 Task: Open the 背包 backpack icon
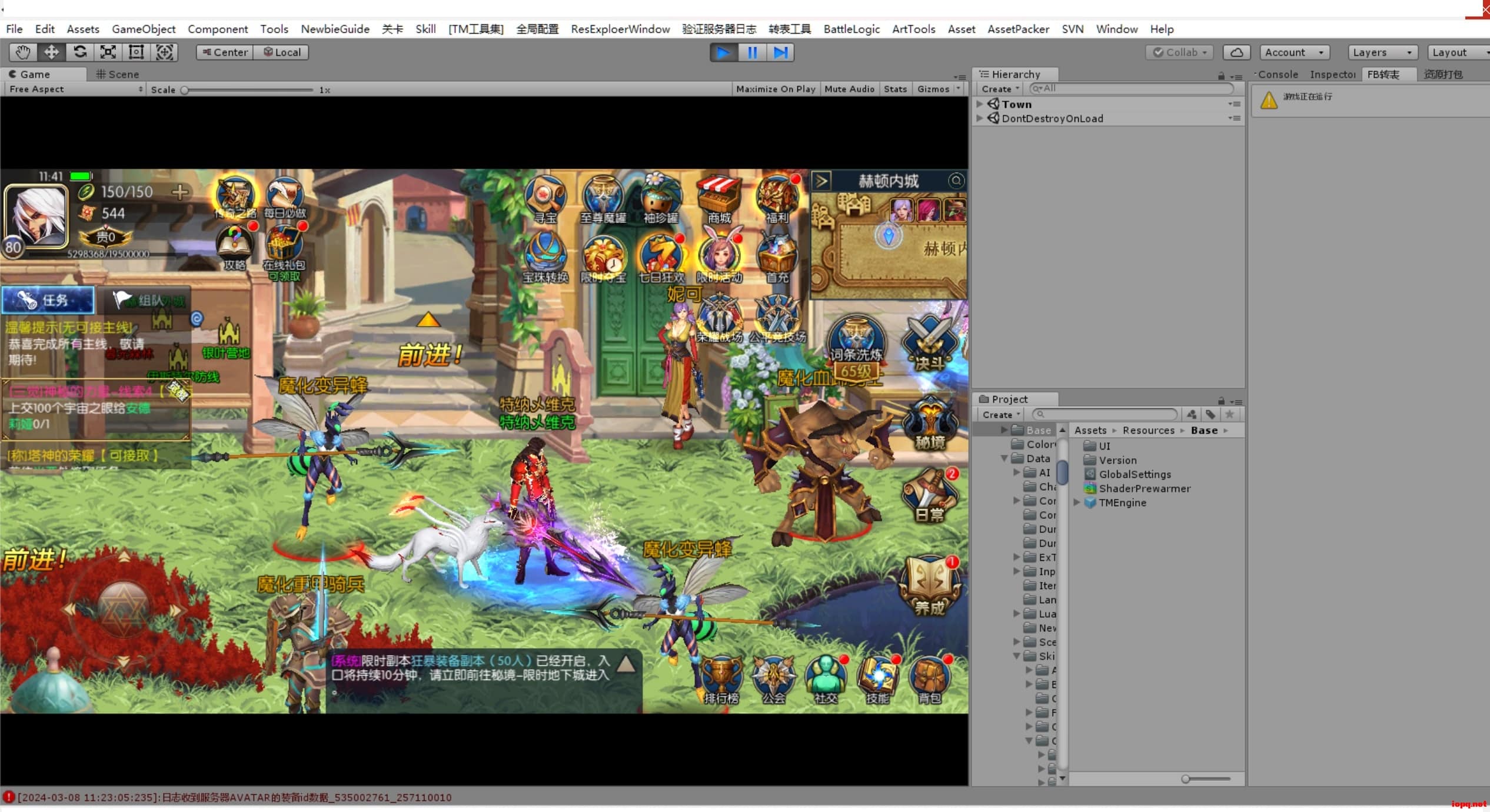tap(929, 681)
